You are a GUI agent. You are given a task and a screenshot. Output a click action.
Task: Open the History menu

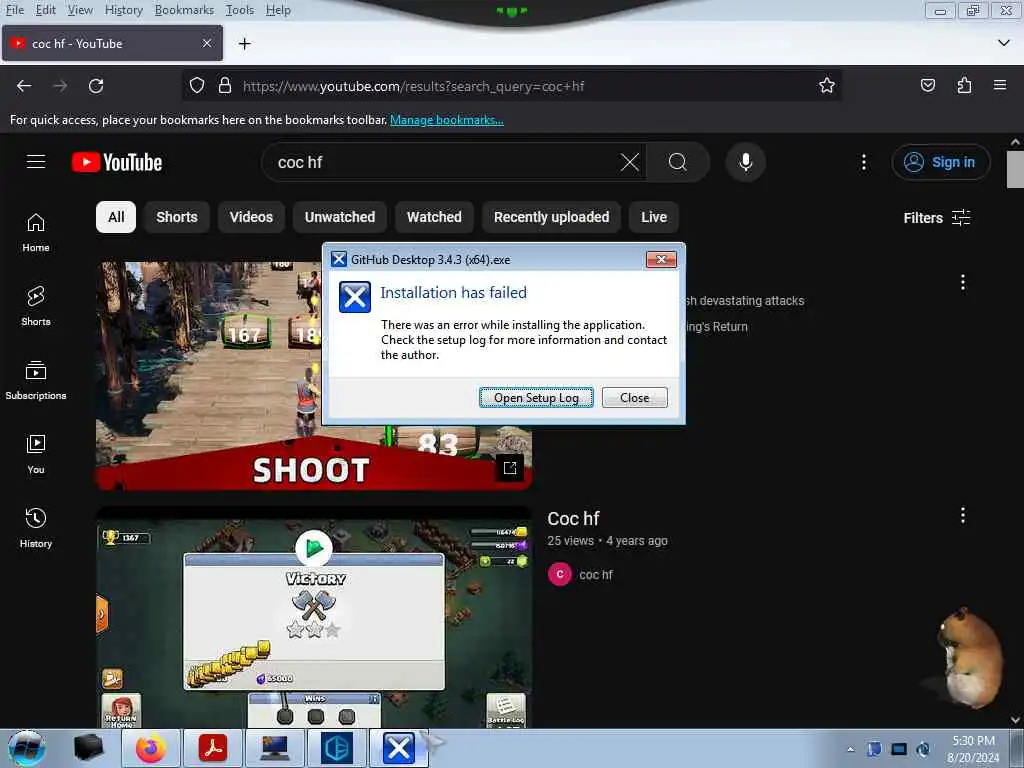pos(123,10)
